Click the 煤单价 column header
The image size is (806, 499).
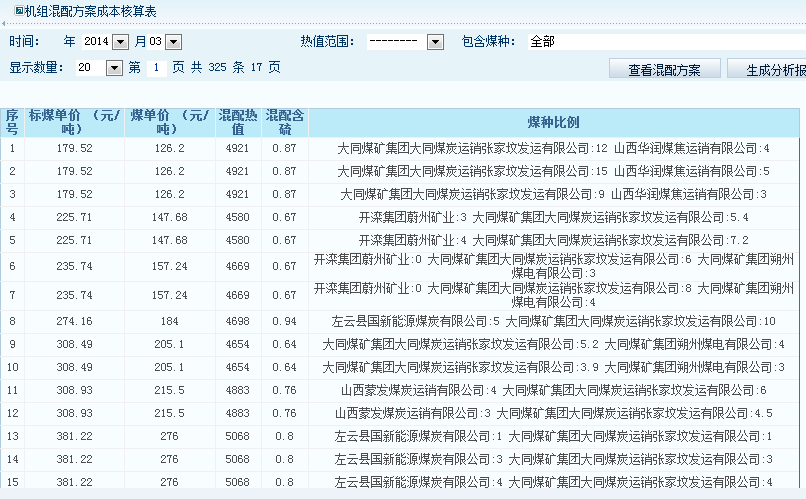click(170, 122)
